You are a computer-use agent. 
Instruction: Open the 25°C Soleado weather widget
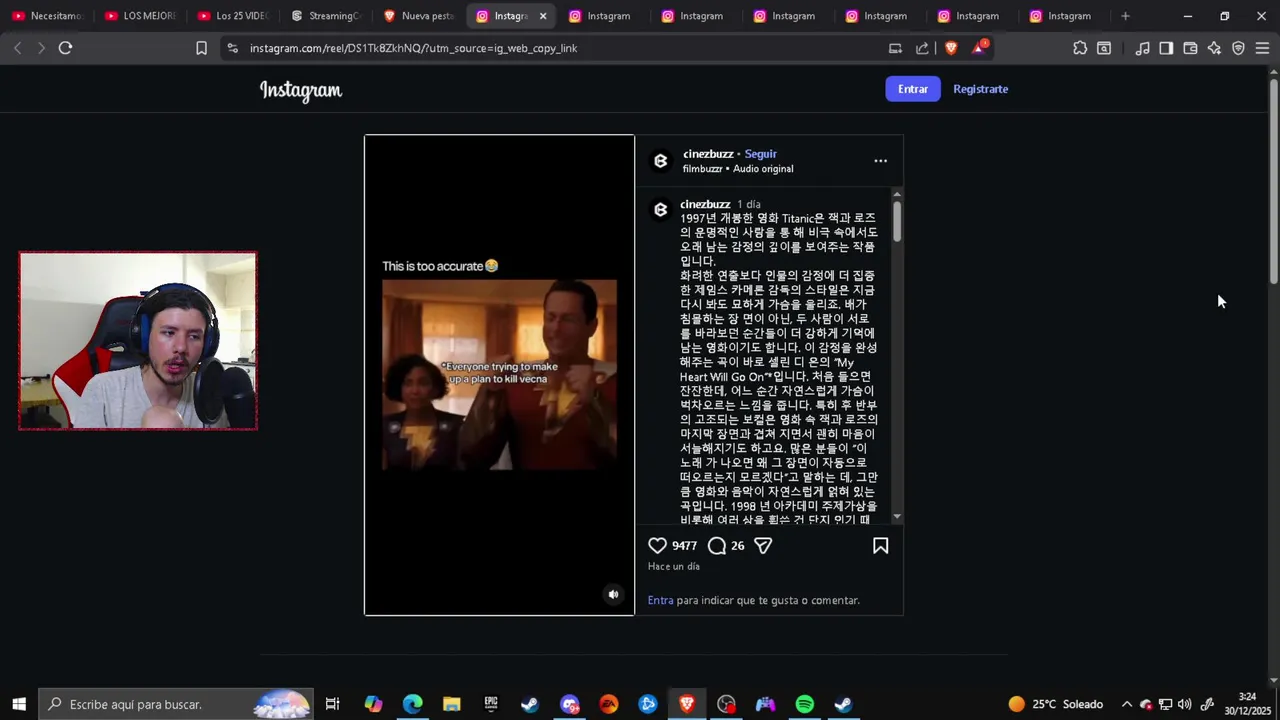1055,704
